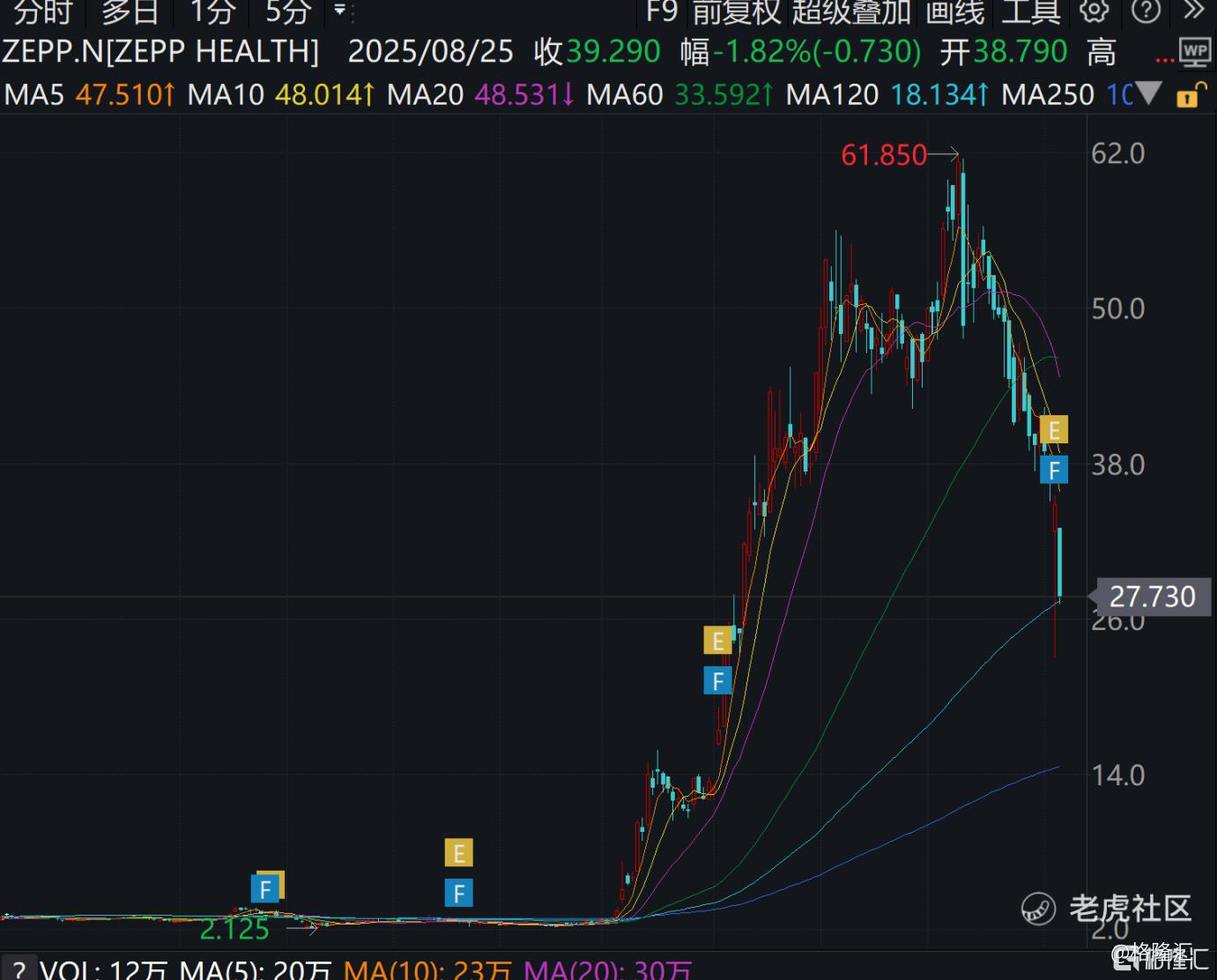Open the F9 company profile button
The width and height of the screenshot is (1217, 980).
coord(662,12)
